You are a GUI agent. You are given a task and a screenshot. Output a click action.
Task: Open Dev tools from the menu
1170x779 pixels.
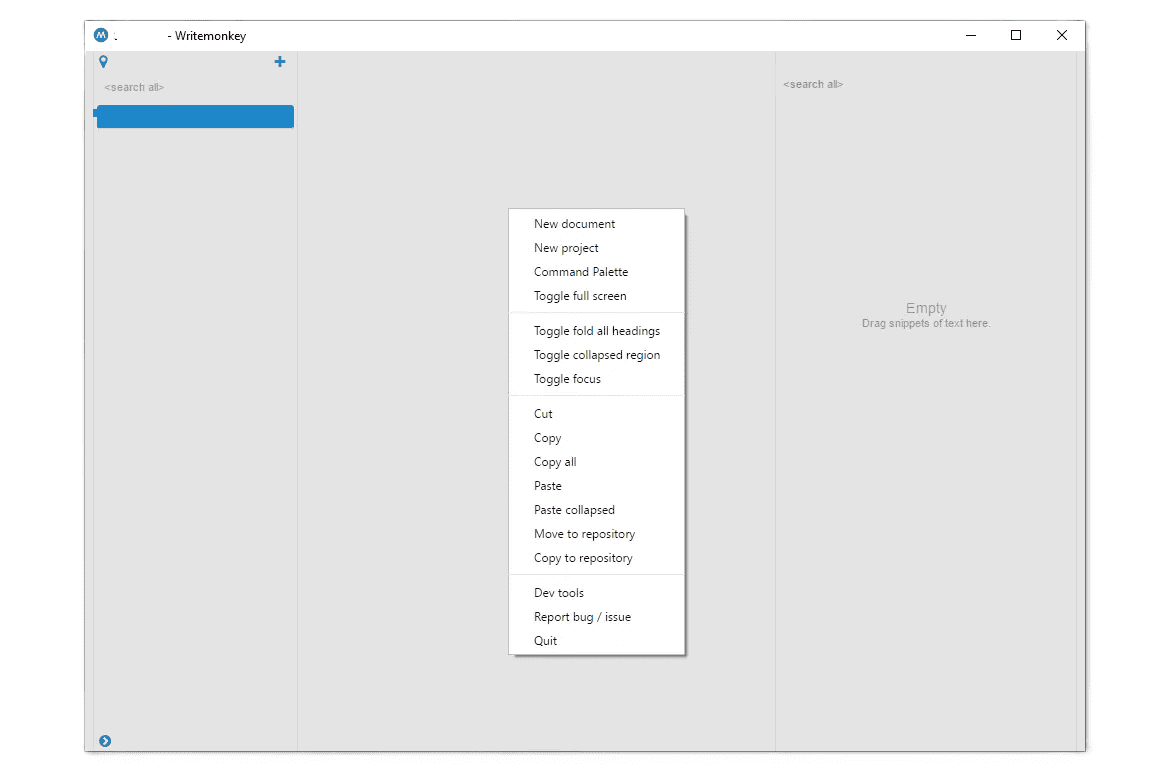596,592
